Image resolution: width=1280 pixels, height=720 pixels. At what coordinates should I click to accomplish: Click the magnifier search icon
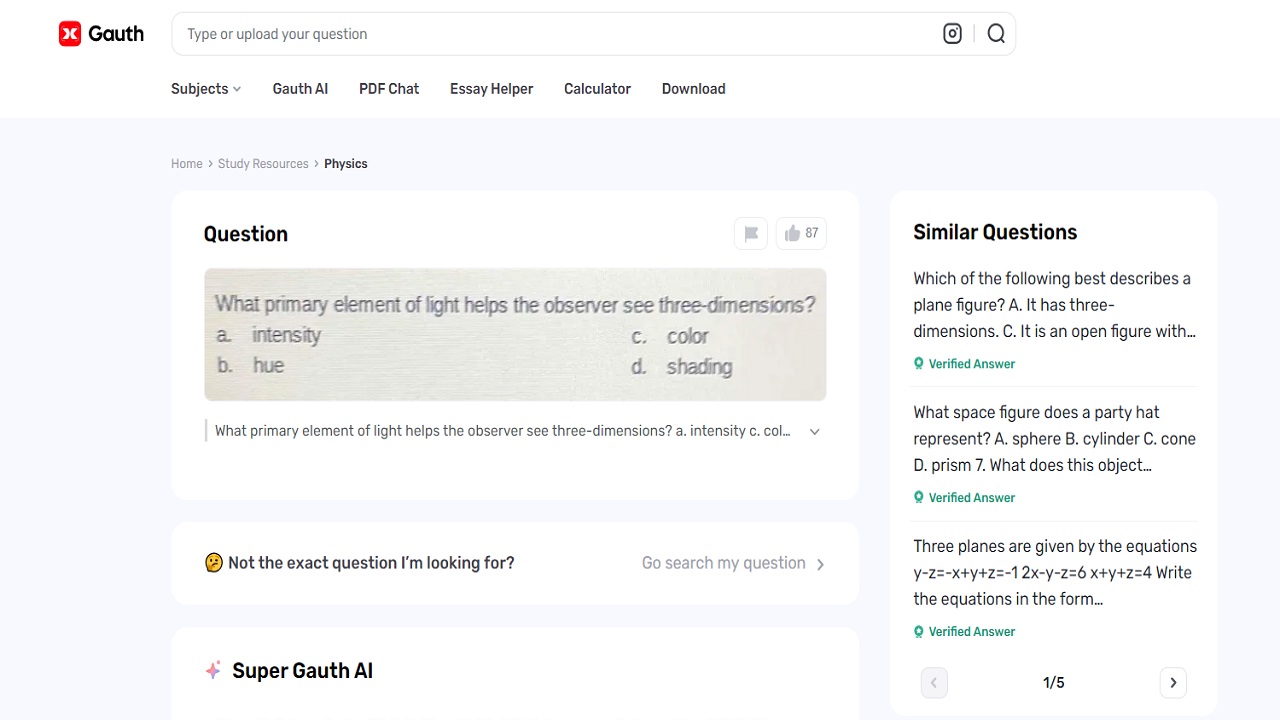pos(996,33)
